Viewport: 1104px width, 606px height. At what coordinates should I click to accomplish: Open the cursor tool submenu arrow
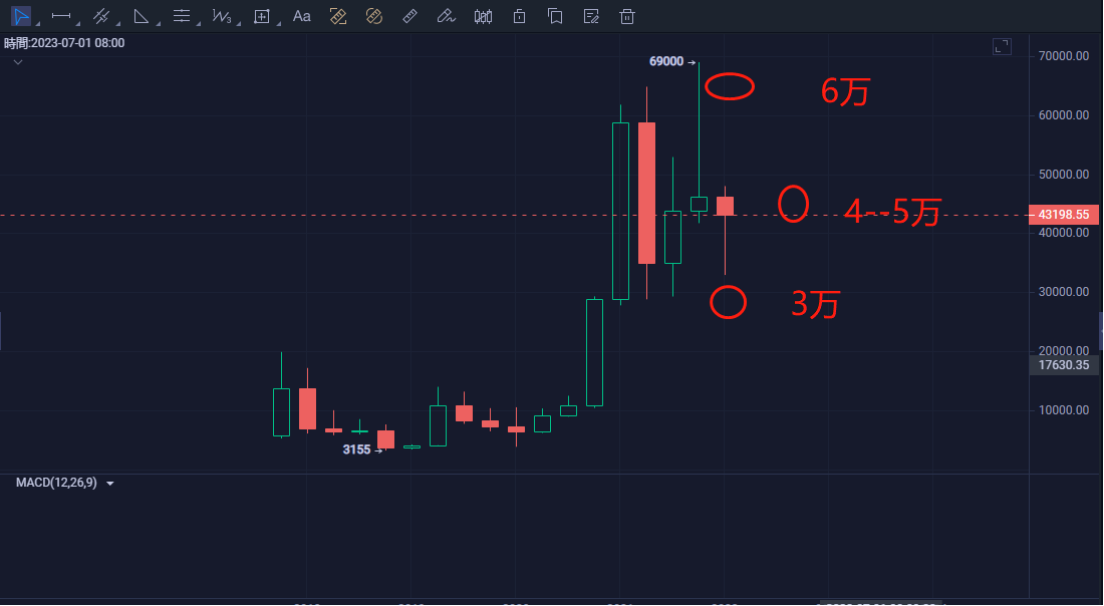pos(37,23)
